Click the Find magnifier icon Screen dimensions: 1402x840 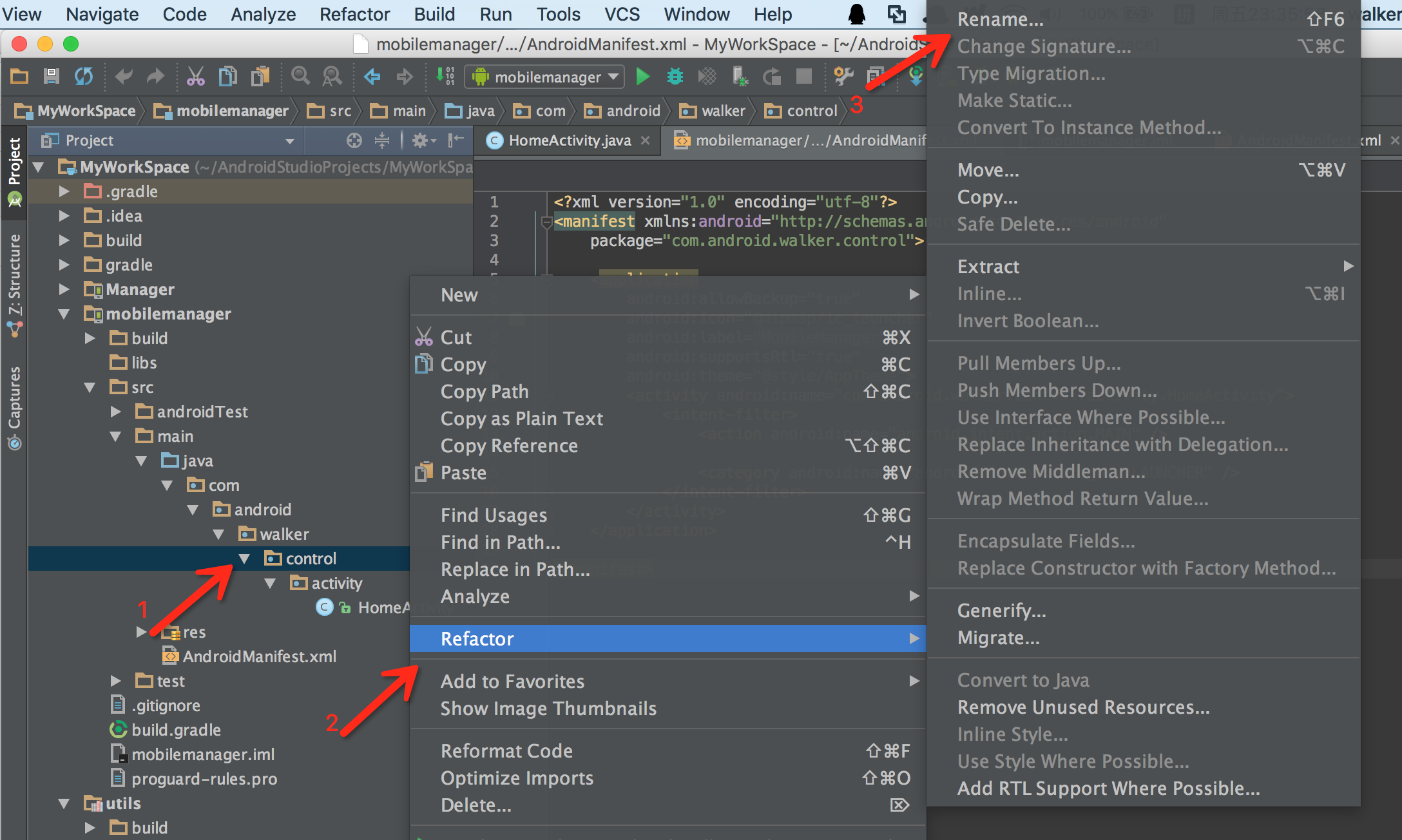[x=300, y=77]
